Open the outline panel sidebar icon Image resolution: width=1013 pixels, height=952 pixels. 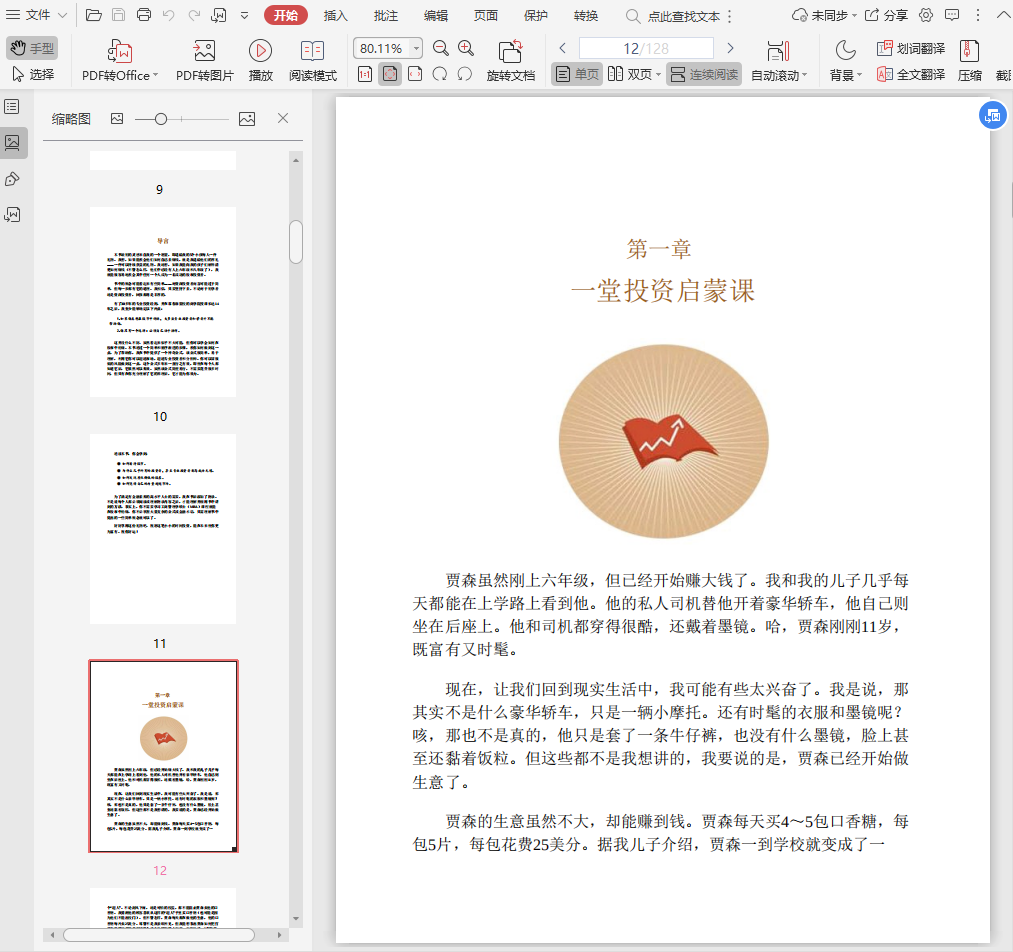12,107
